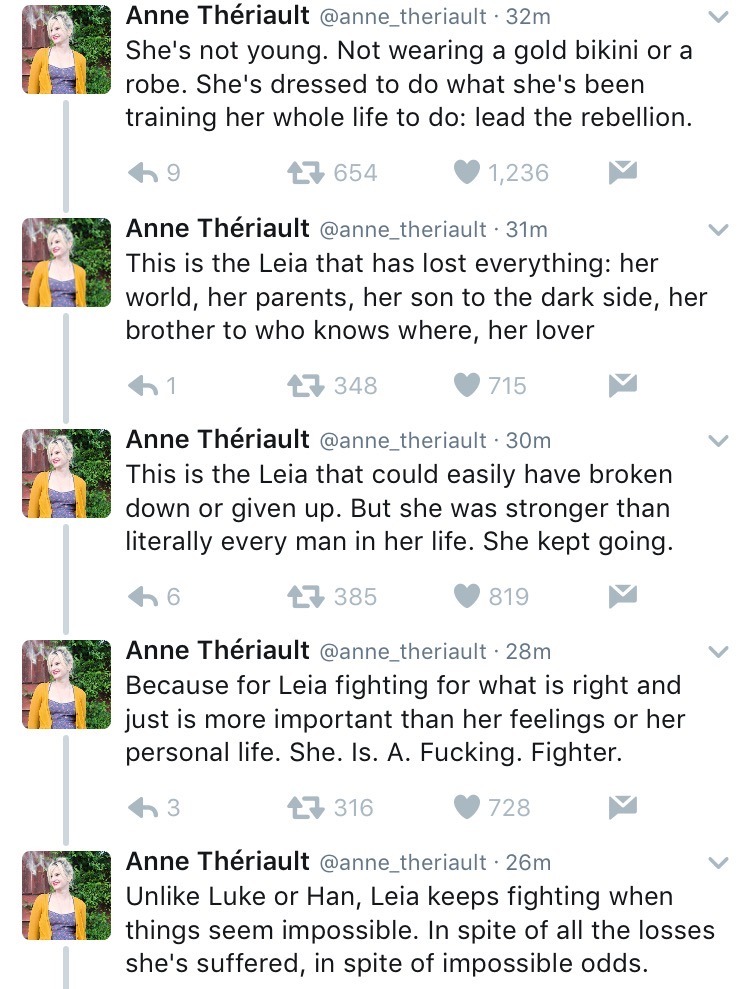This screenshot has width=750, height=989.
Task: Like the tweet showing 819 likes
Action: pos(467,597)
